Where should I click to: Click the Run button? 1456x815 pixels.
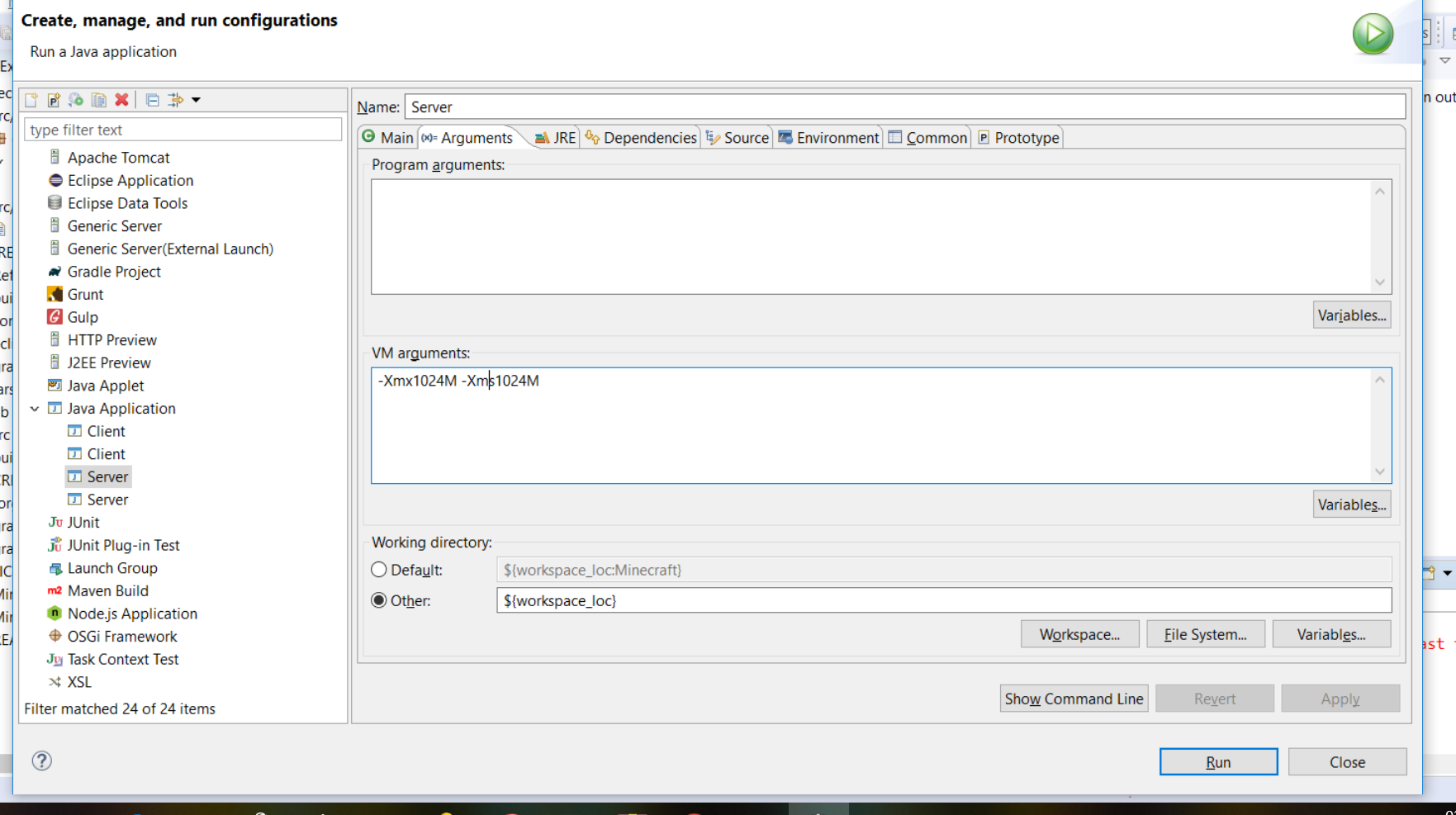(1217, 762)
